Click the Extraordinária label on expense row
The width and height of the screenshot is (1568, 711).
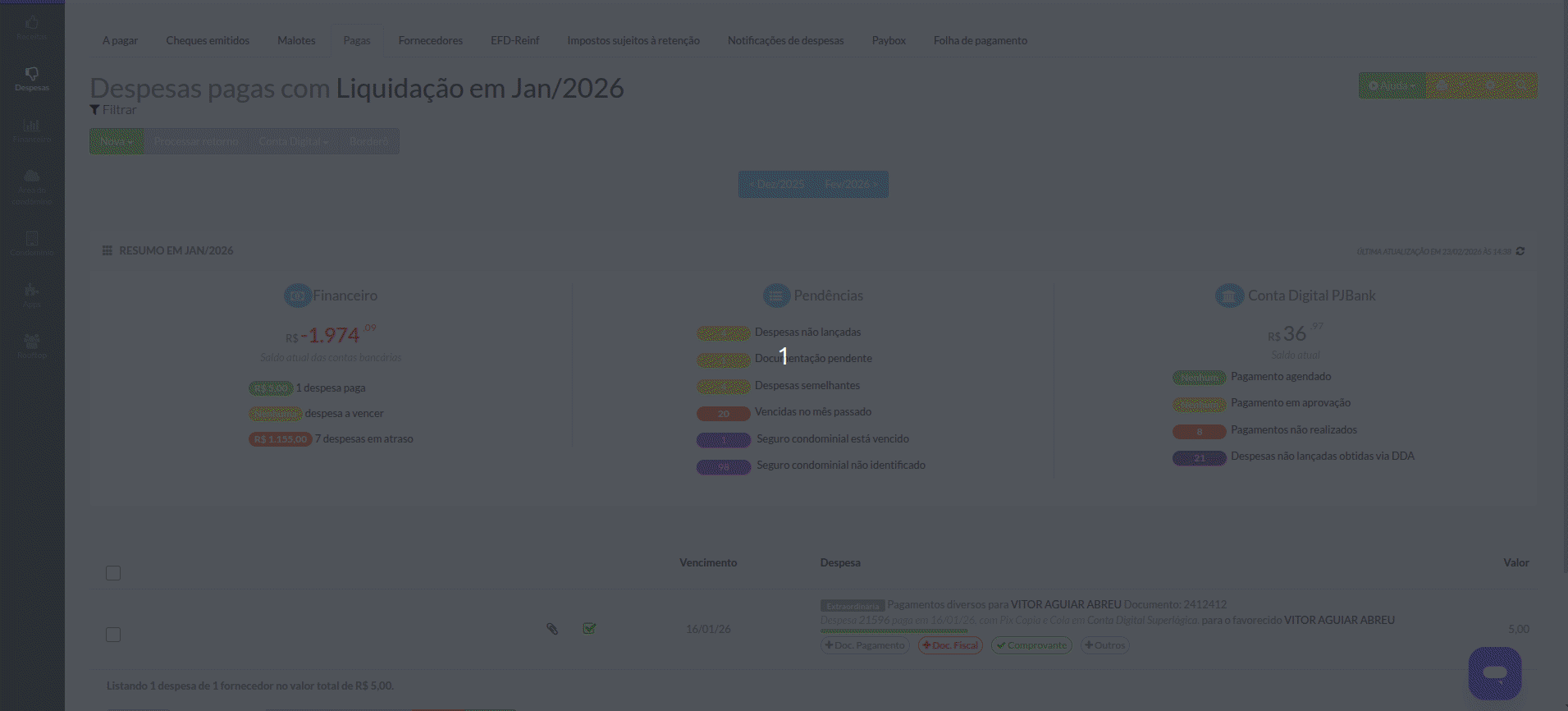click(853, 606)
